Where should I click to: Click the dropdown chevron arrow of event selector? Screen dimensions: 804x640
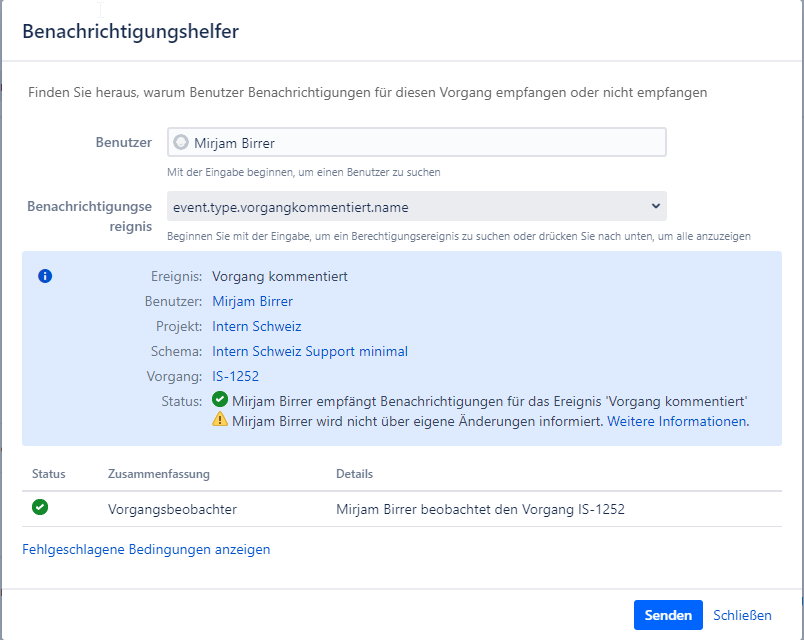pyautogui.click(x=655, y=206)
